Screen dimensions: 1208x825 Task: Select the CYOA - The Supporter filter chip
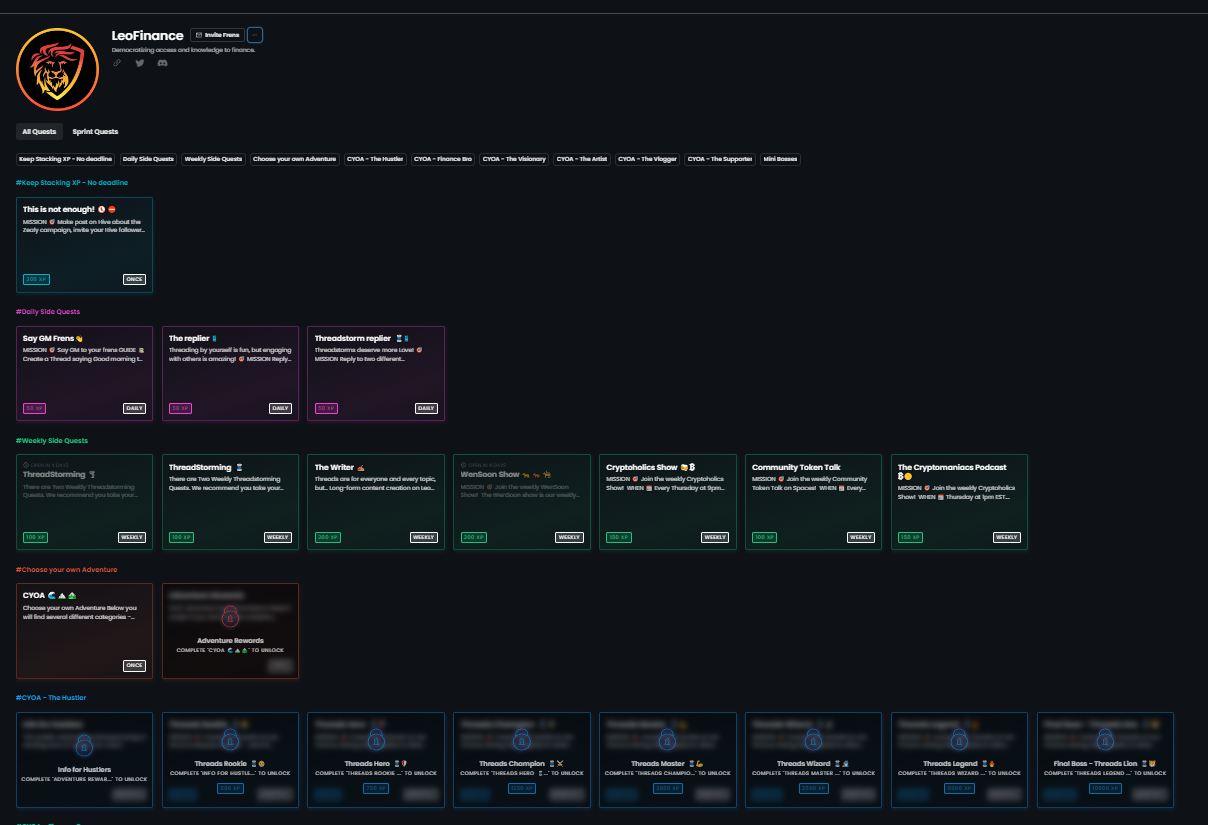[720, 159]
